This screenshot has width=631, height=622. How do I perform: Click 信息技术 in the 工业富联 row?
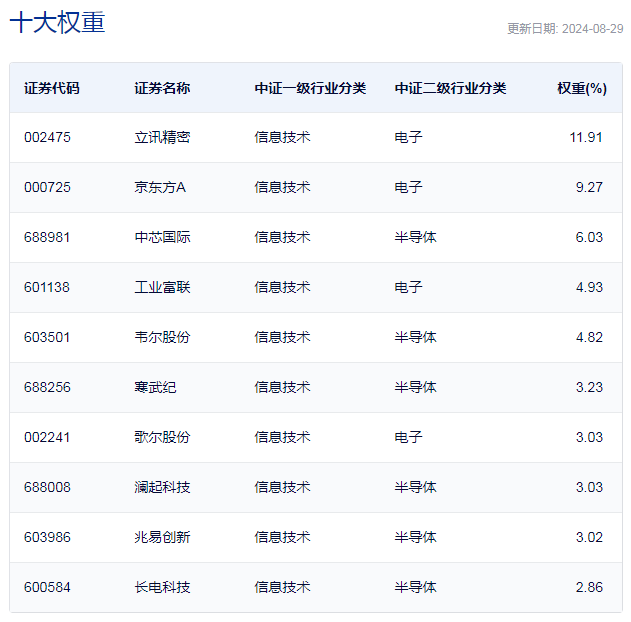coord(283,287)
